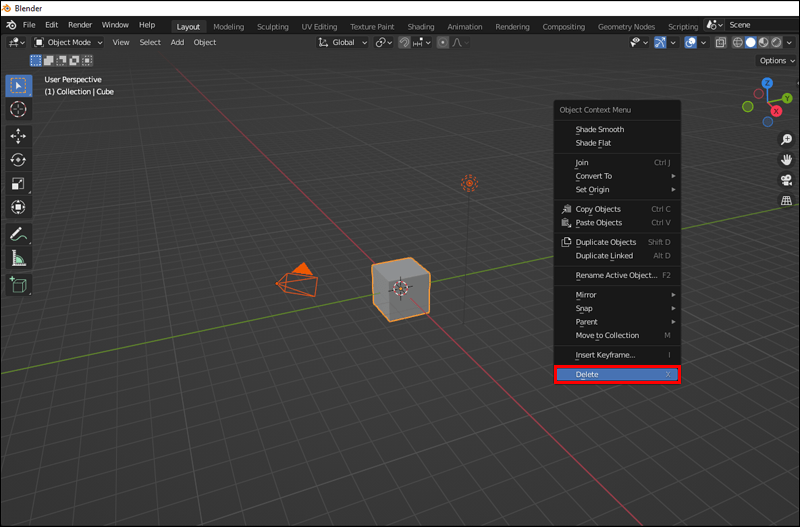Click the camera view icon in viewport

coord(786,180)
